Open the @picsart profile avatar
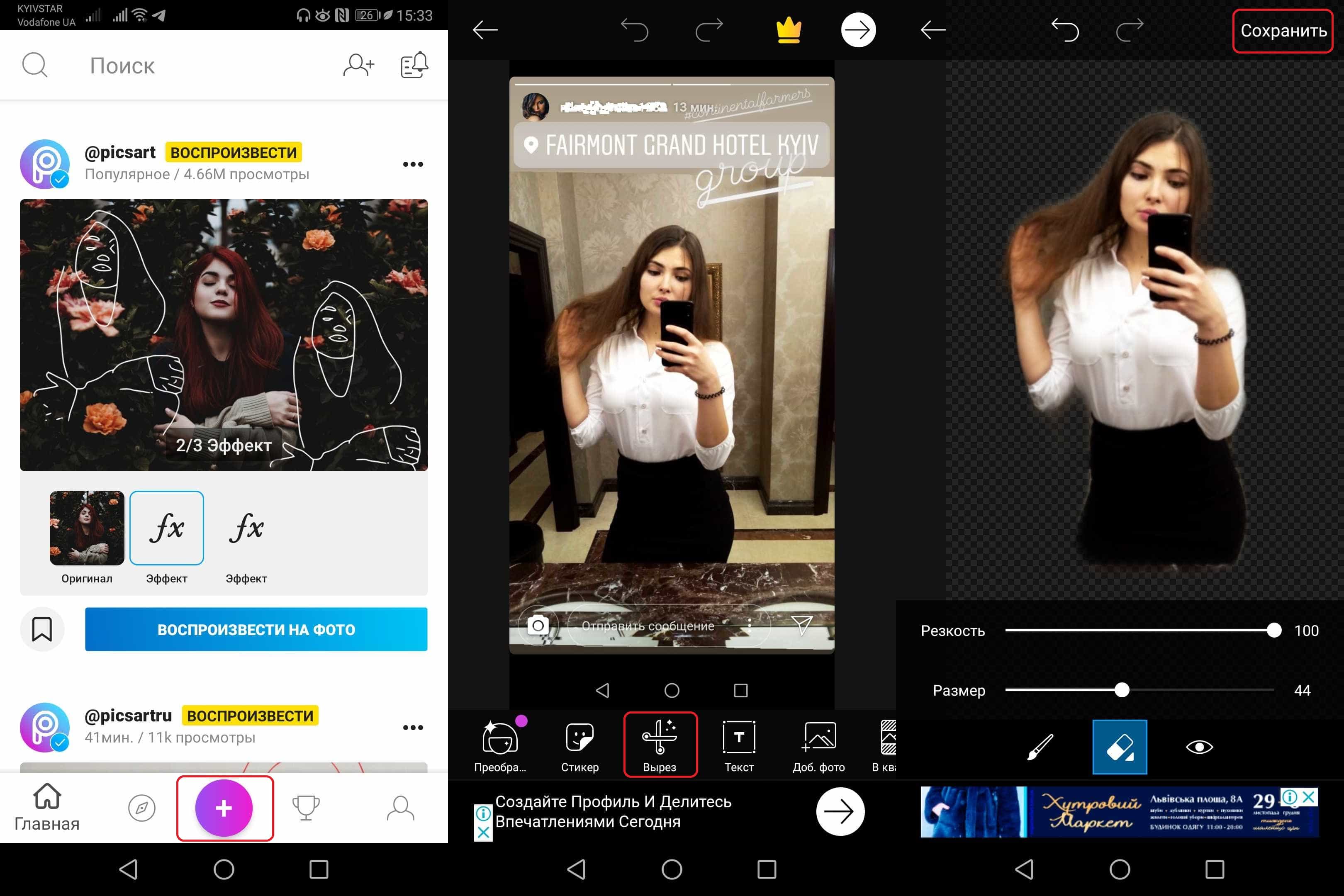 (x=45, y=164)
